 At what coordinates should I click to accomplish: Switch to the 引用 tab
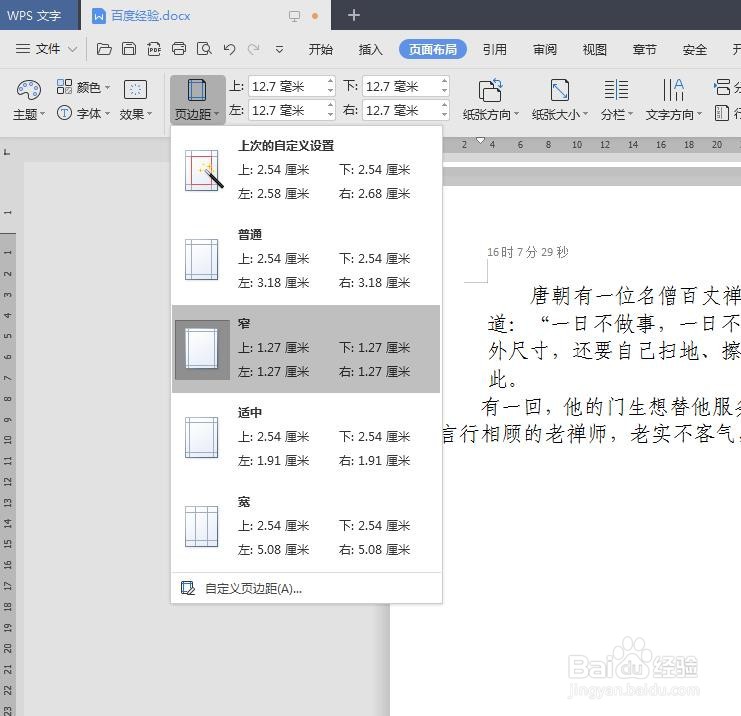click(494, 49)
